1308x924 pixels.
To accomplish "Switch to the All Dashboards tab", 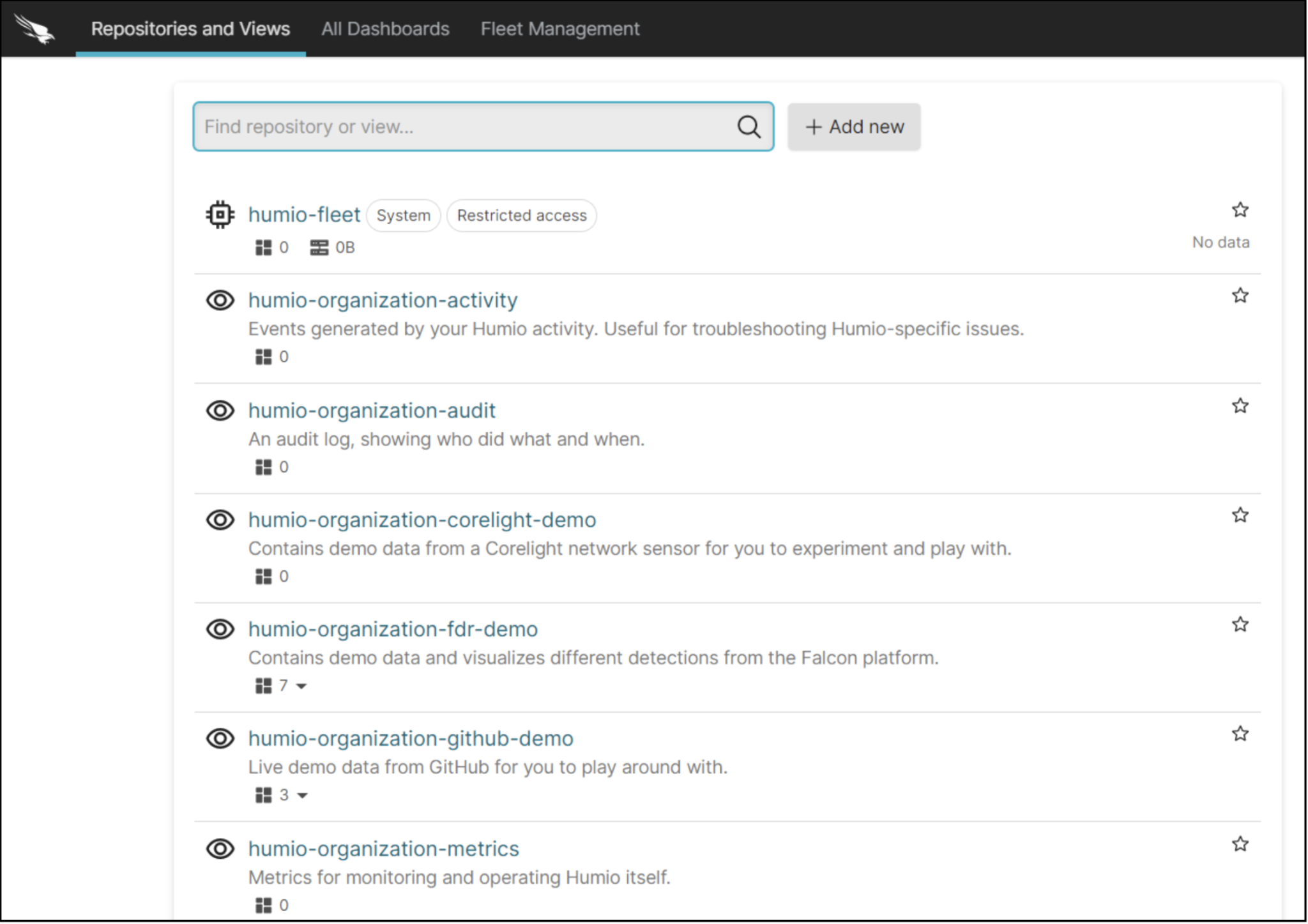I will pyautogui.click(x=385, y=29).
